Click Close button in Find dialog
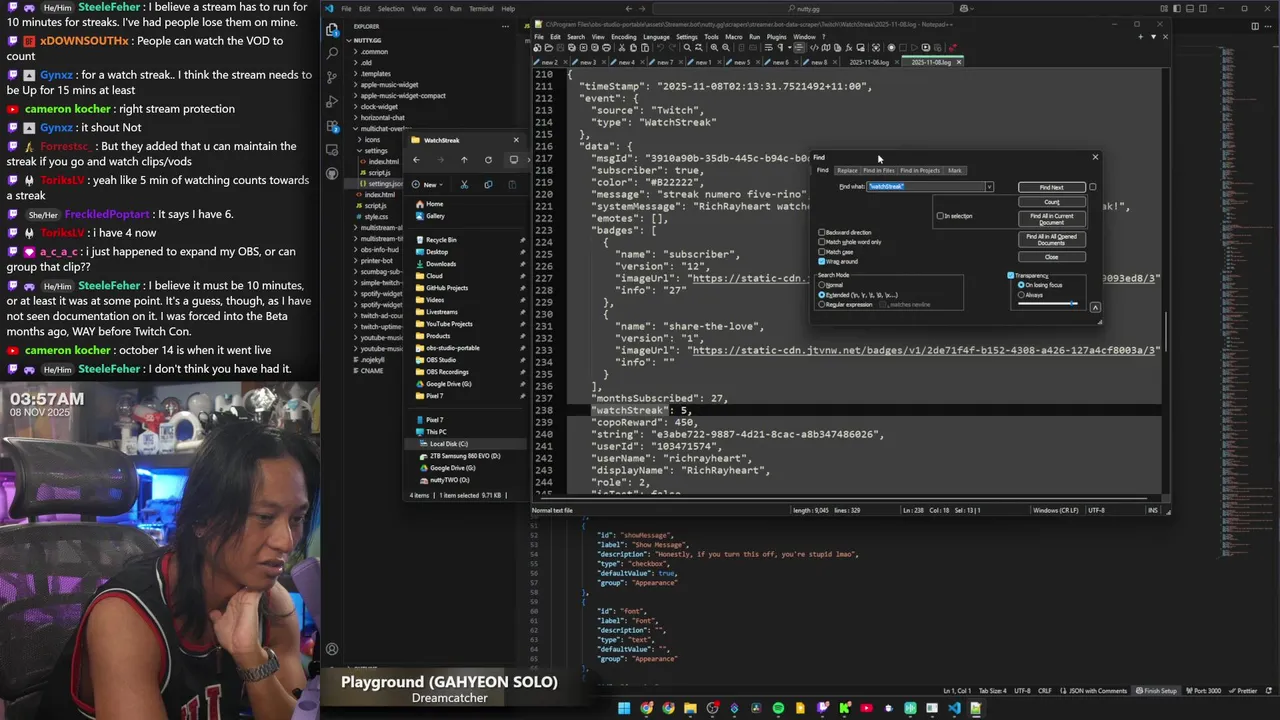The height and width of the screenshot is (720, 1280). [x=1052, y=257]
